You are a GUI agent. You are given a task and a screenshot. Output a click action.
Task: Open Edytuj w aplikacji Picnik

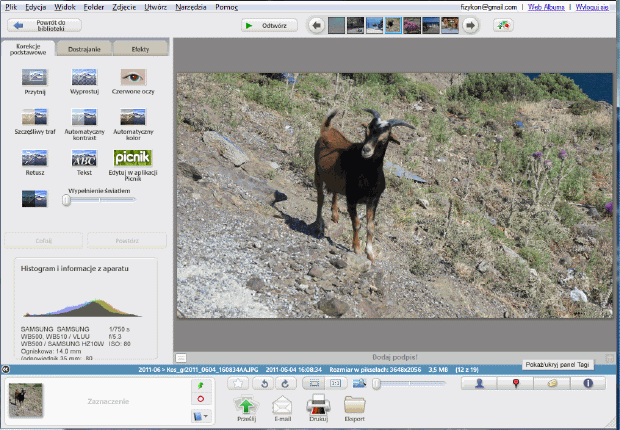click(132, 159)
